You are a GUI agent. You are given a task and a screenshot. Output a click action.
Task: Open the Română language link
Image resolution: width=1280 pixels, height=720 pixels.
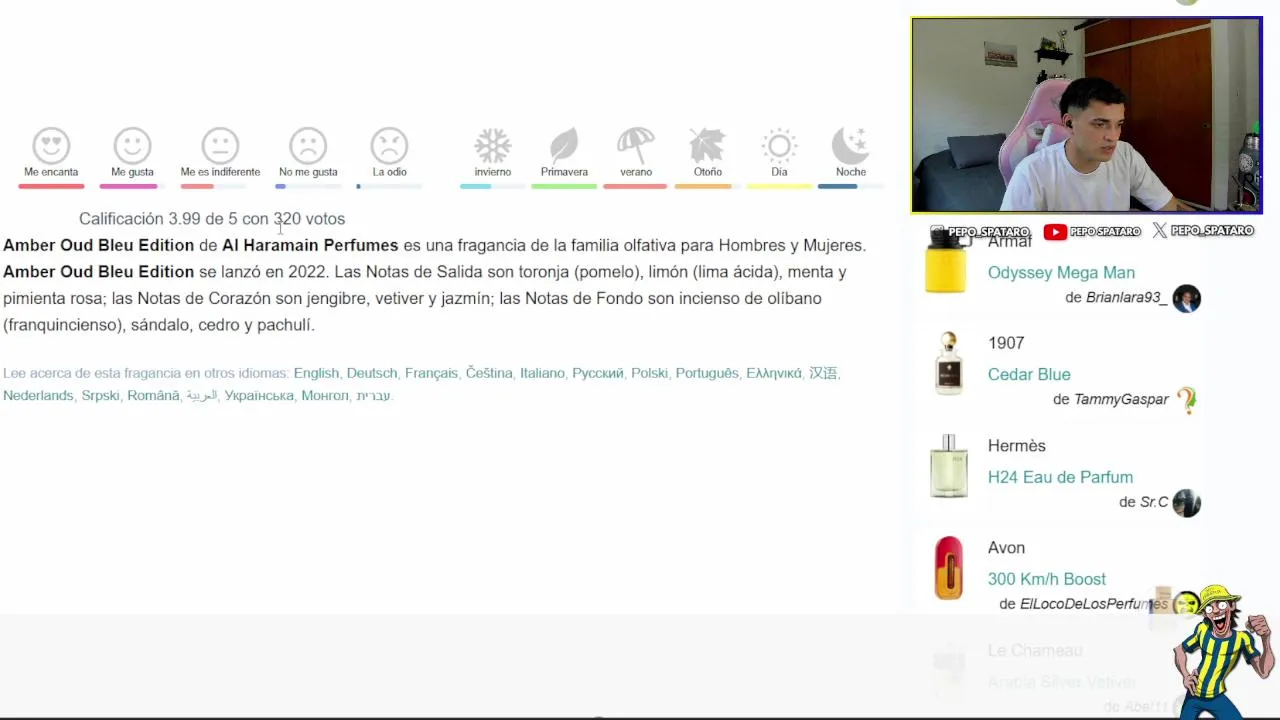153,396
